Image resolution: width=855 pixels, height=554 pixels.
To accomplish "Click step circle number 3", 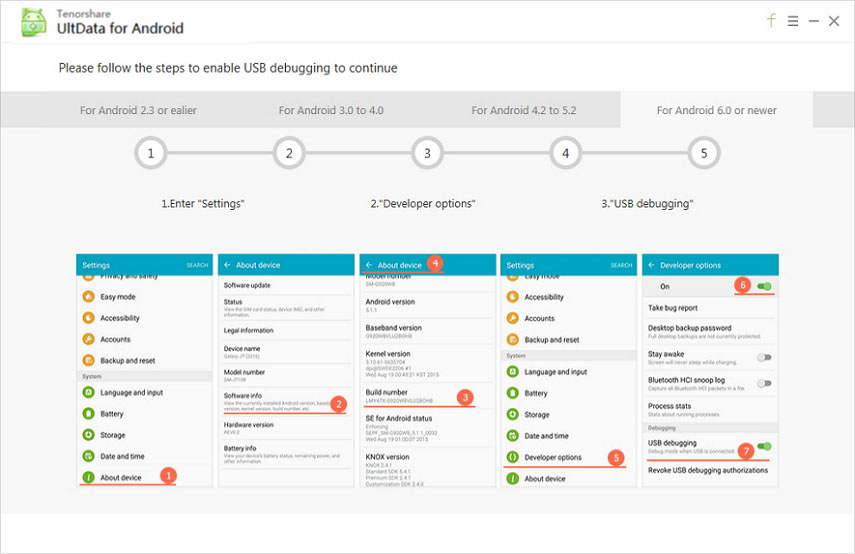I will click(x=428, y=153).
